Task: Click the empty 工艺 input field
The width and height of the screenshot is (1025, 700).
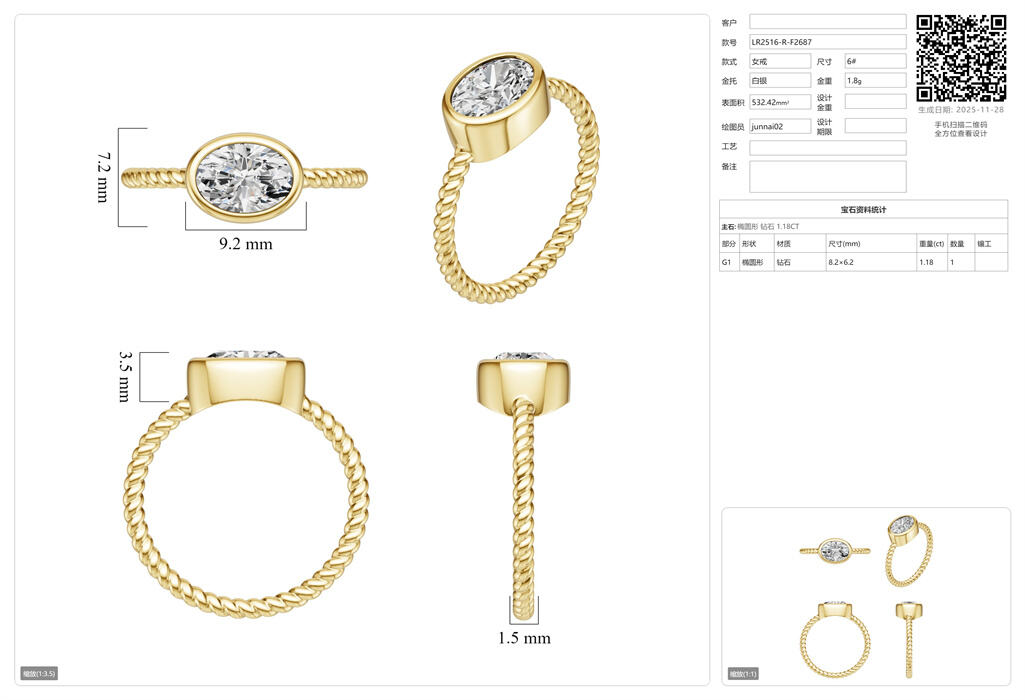Action: click(x=827, y=147)
